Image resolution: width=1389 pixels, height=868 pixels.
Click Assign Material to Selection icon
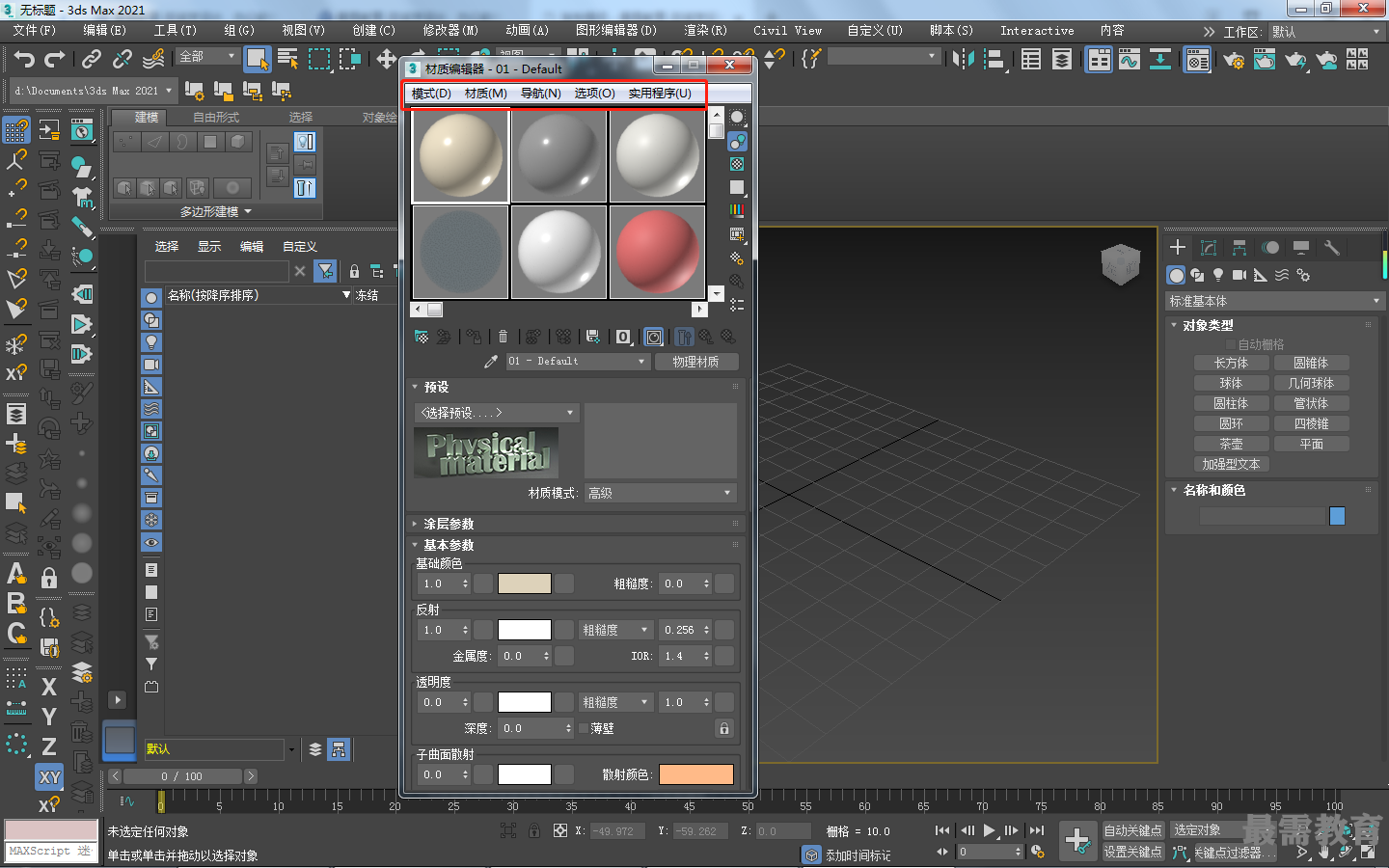coord(474,337)
